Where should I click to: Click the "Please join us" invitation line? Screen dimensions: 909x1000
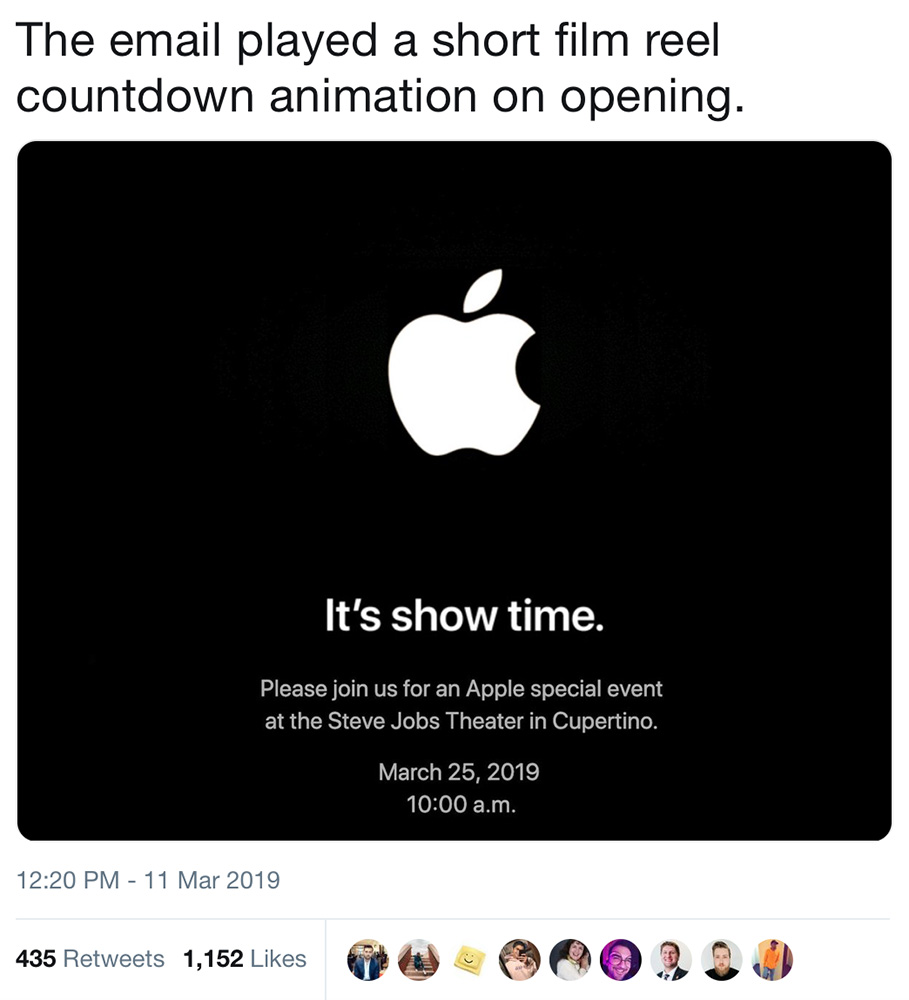point(461,688)
